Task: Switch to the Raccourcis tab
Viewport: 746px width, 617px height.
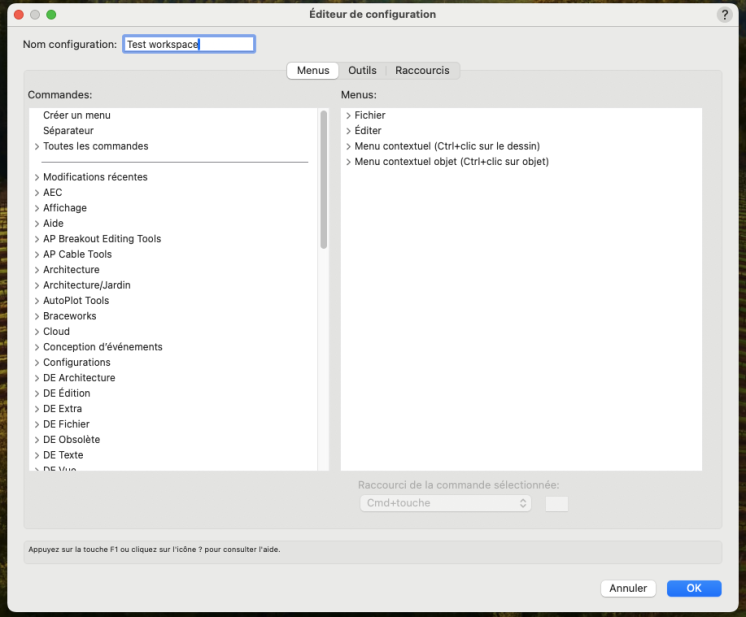Action: [x=423, y=71]
